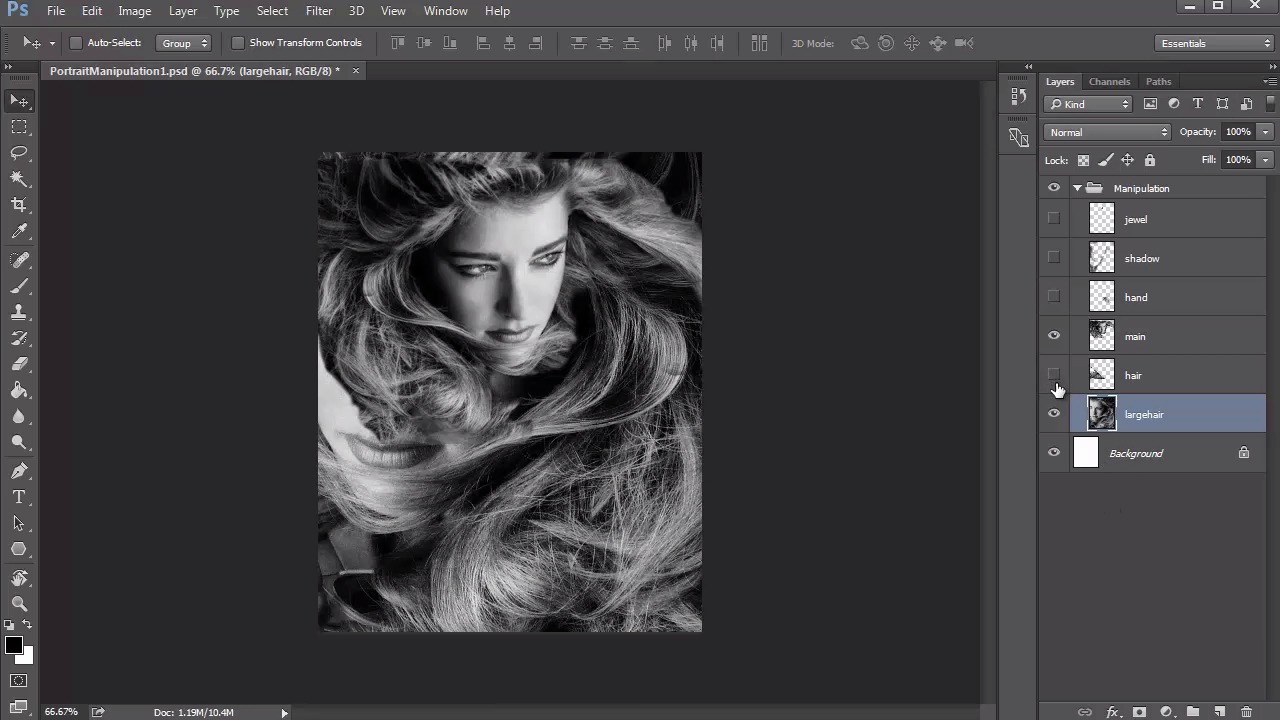Select the Eyedropper tool
1280x720 pixels.
[19, 231]
